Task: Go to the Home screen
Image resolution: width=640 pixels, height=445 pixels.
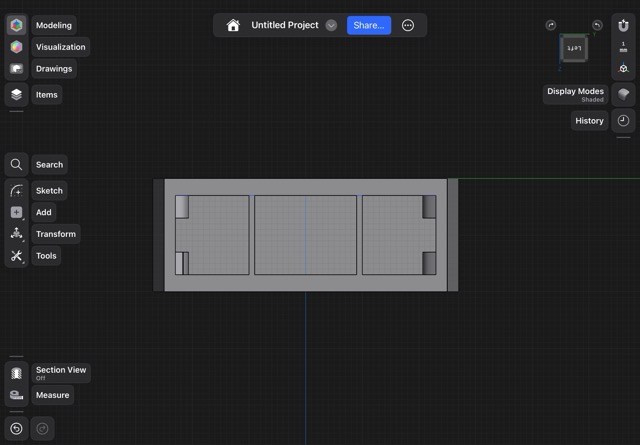Action: point(233,25)
